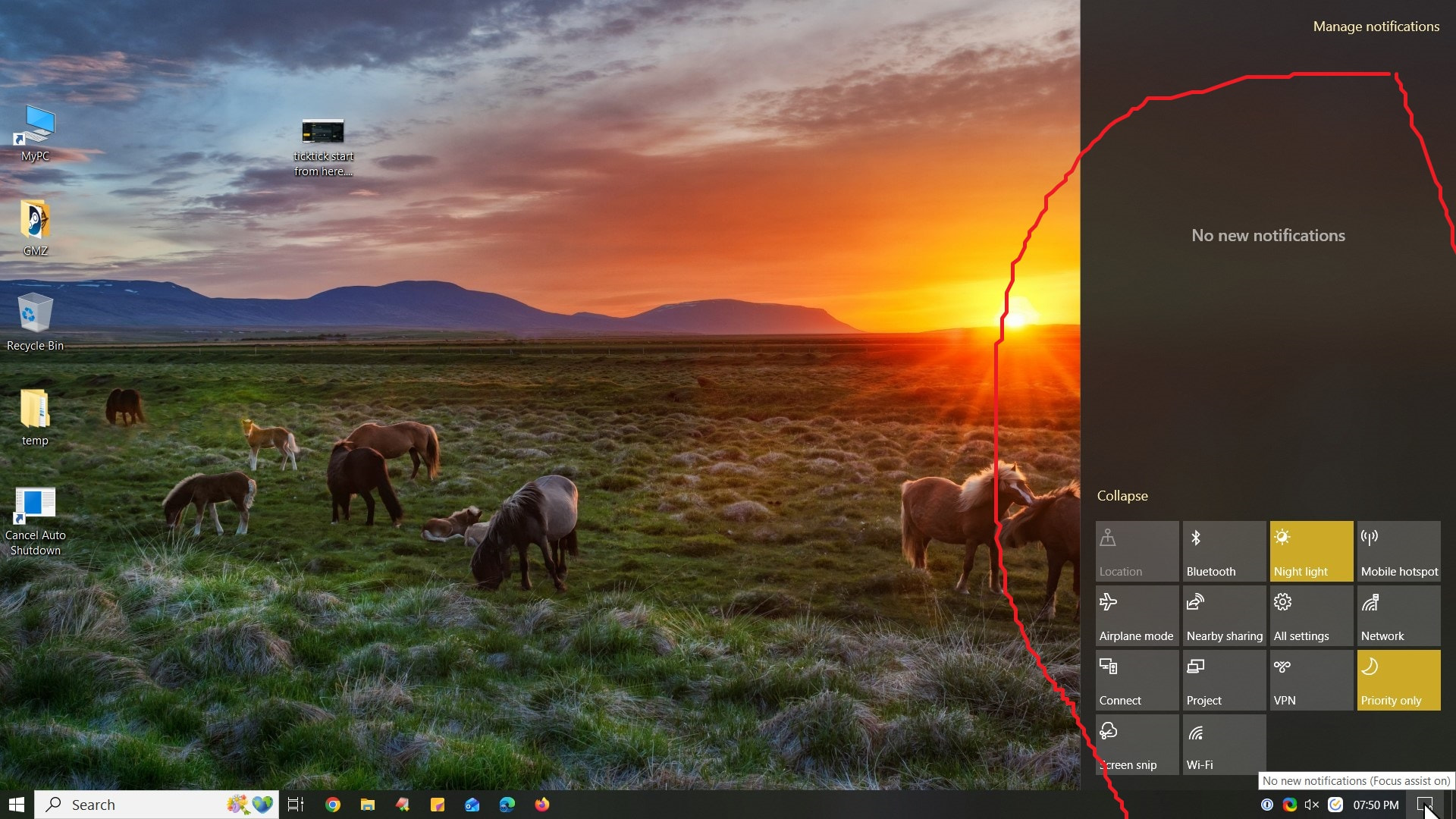Open the Windows Start menu

(17, 805)
